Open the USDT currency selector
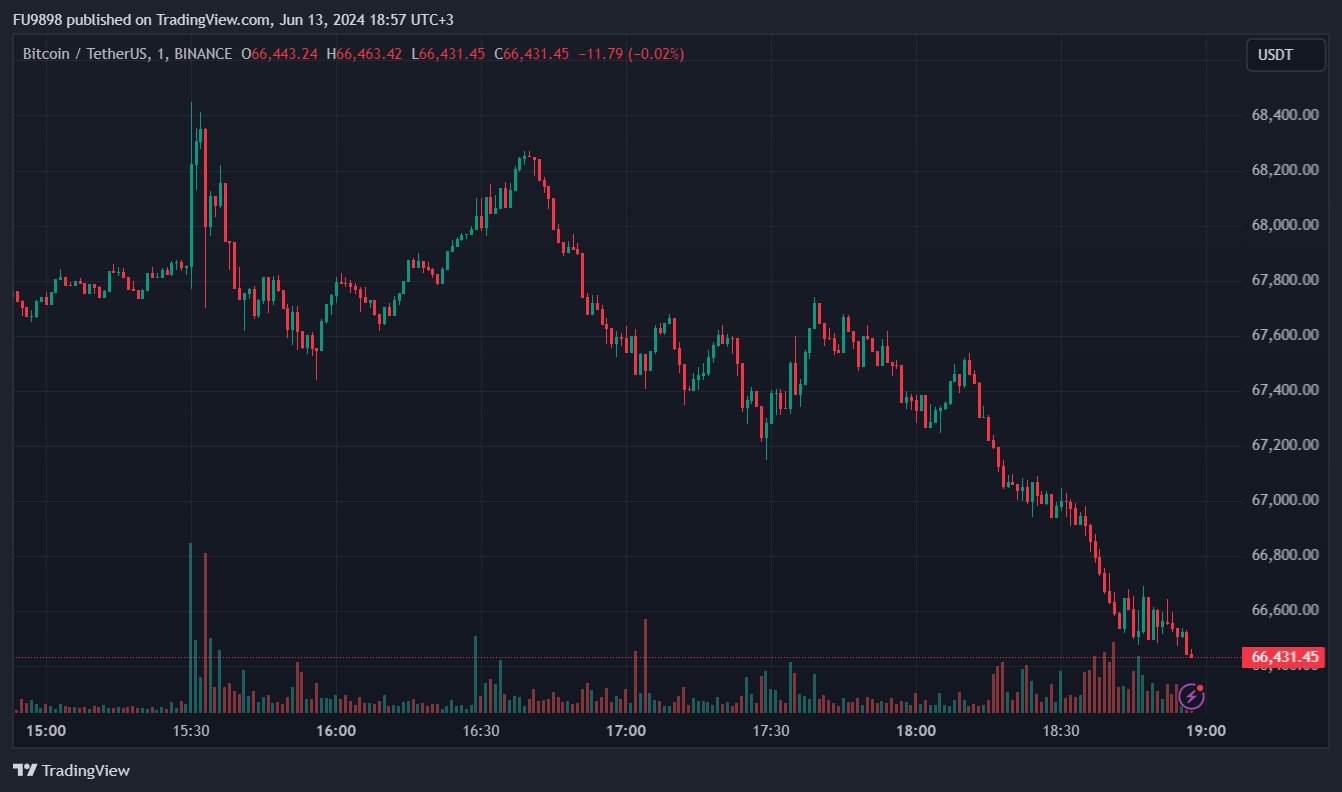Image resolution: width=1342 pixels, height=792 pixels. coord(1284,55)
